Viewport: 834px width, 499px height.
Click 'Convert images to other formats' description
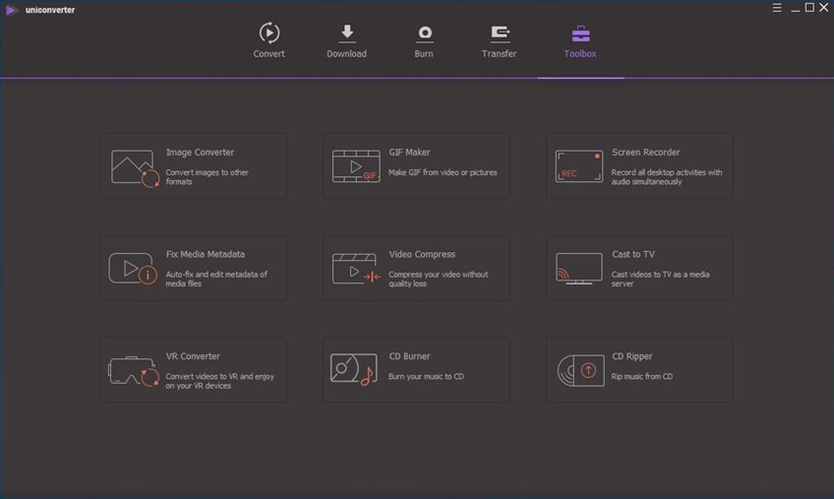[x=207, y=177]
